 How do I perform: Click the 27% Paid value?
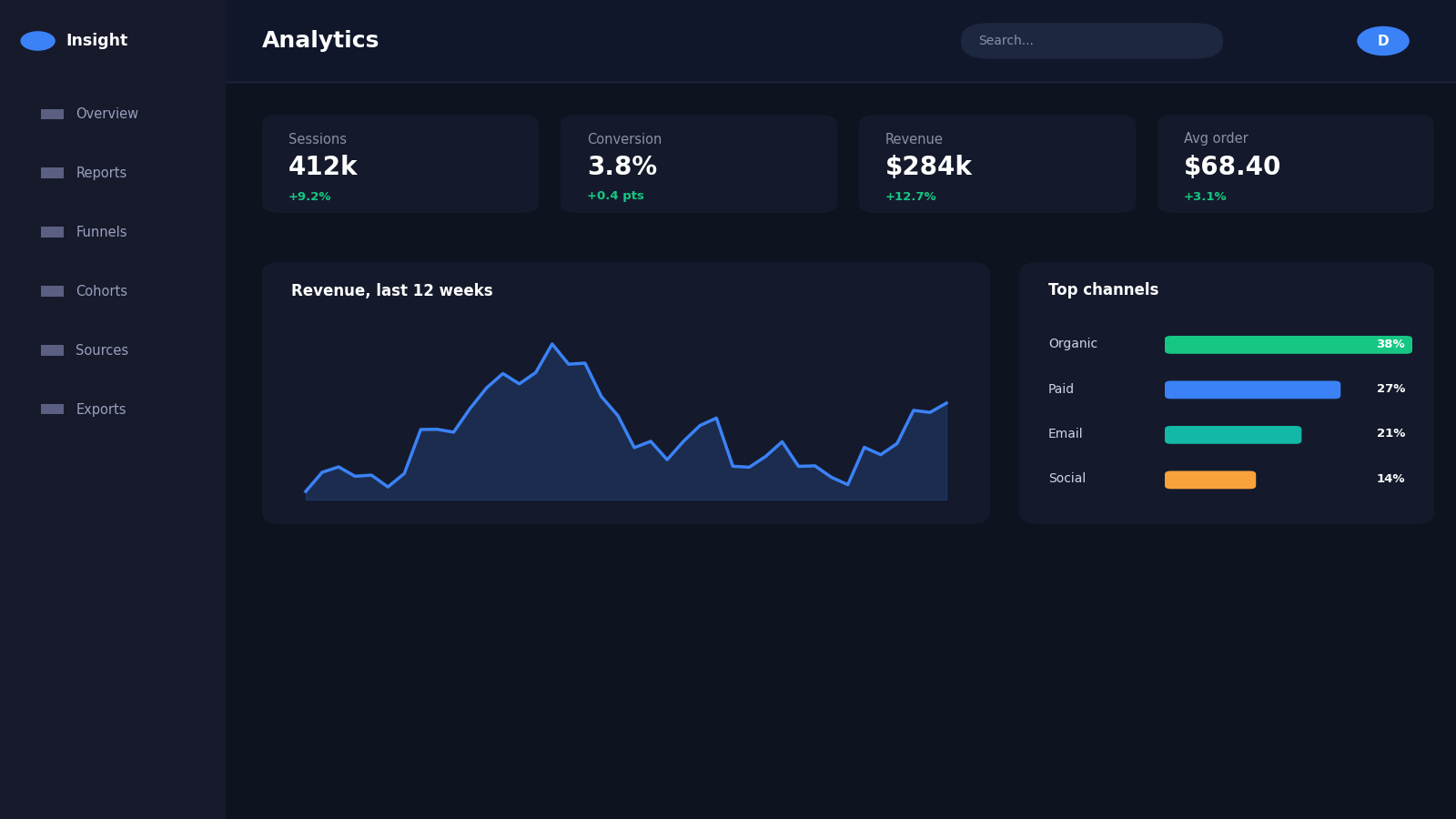(x=1390, y=389)
